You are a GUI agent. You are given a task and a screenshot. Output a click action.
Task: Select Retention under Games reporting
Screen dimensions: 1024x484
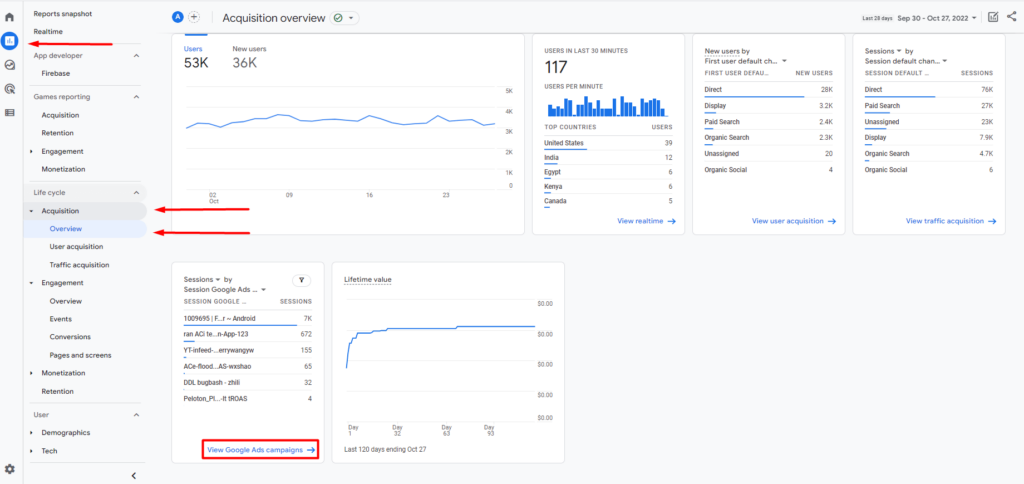pos(57,133)
